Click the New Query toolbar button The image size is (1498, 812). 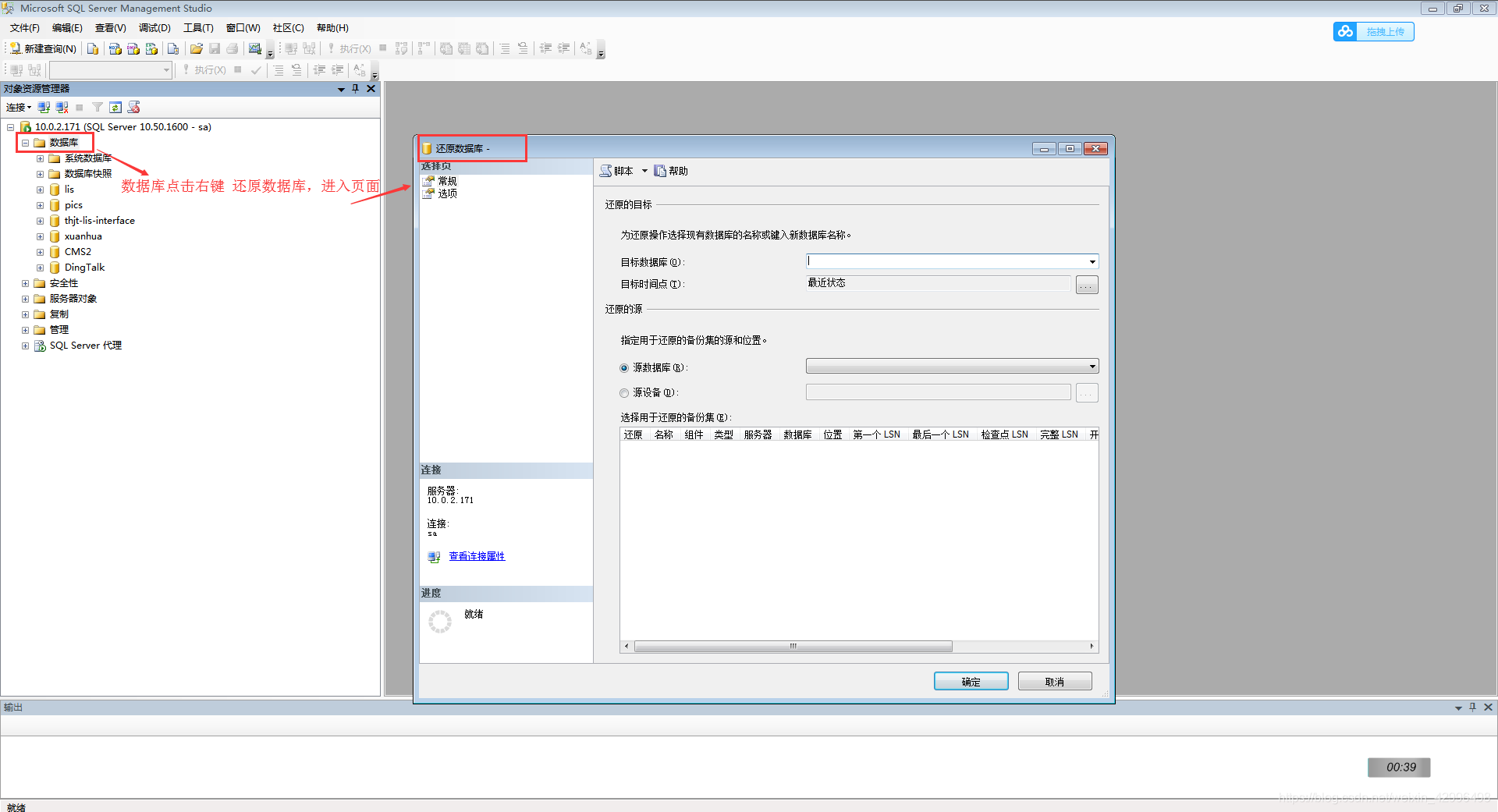[44, 48]
